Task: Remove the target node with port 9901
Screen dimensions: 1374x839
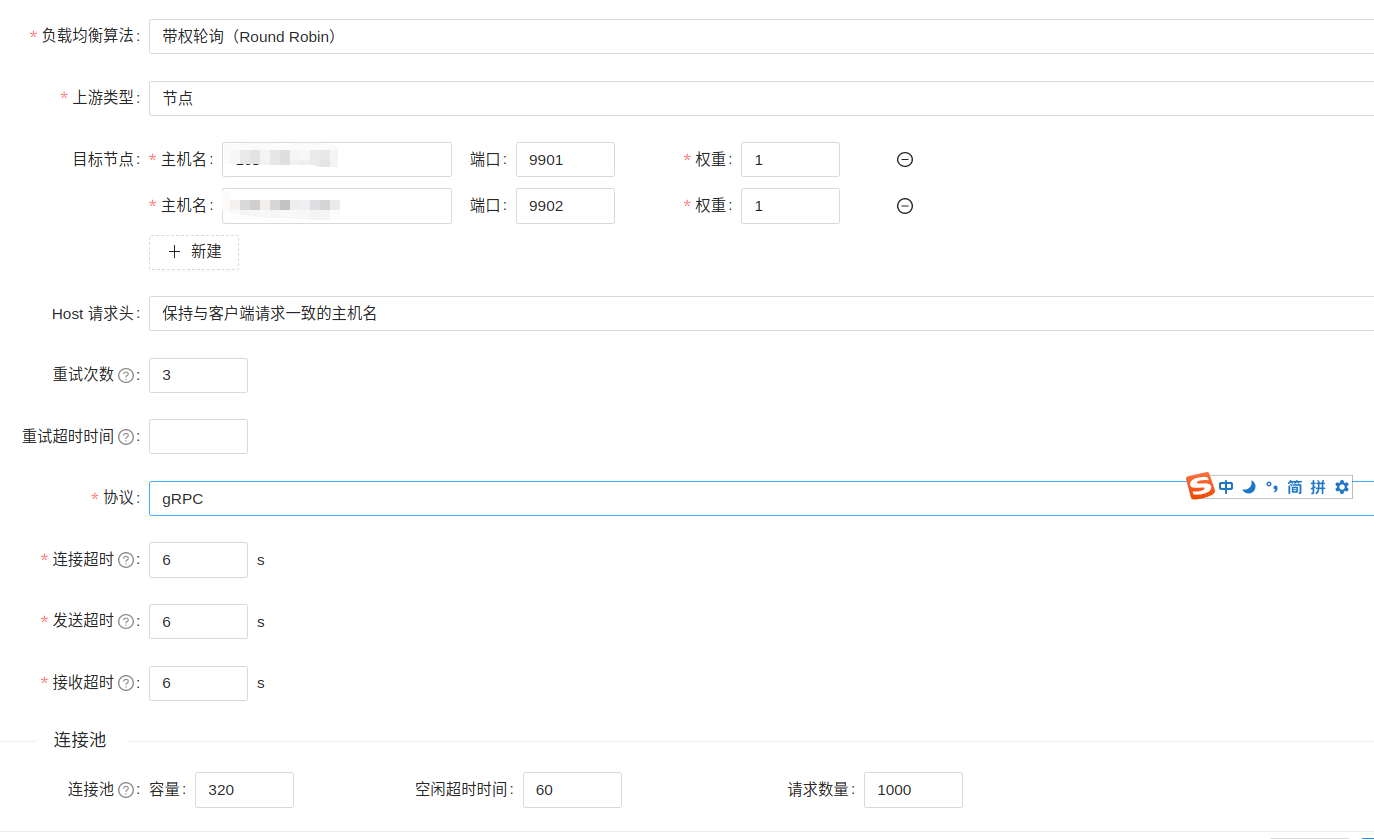Action: [904, 159]
